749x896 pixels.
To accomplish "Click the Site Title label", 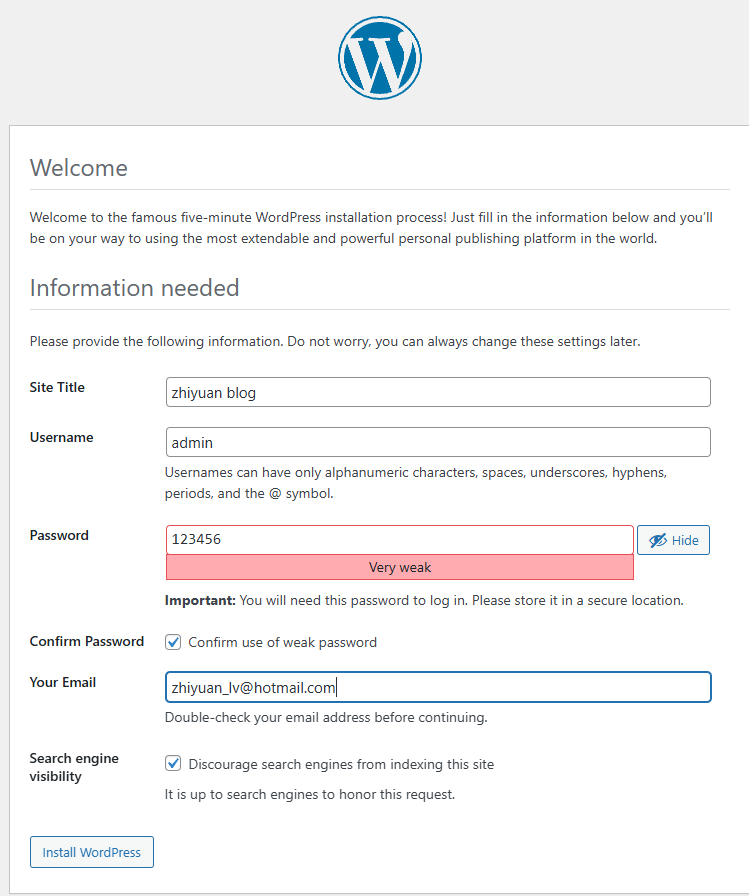I will pyautogui.click(x=57, y=387).
